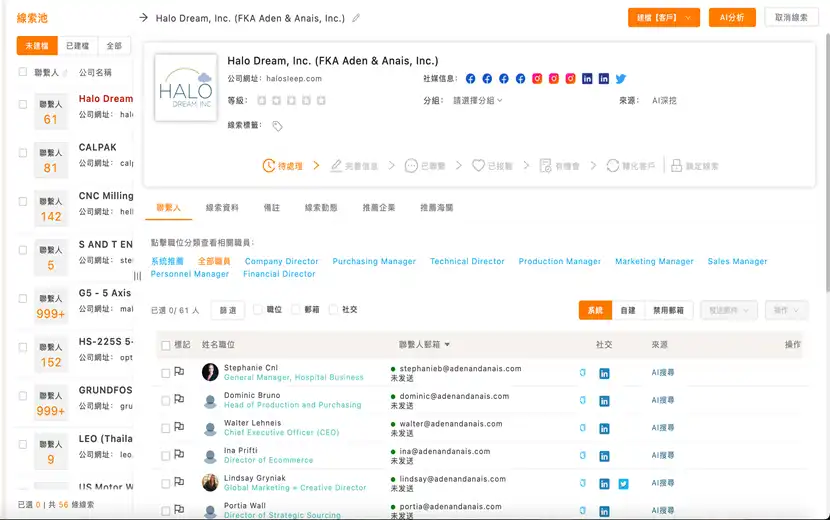Open the contact email column sort dropdown

click(447, 345)
